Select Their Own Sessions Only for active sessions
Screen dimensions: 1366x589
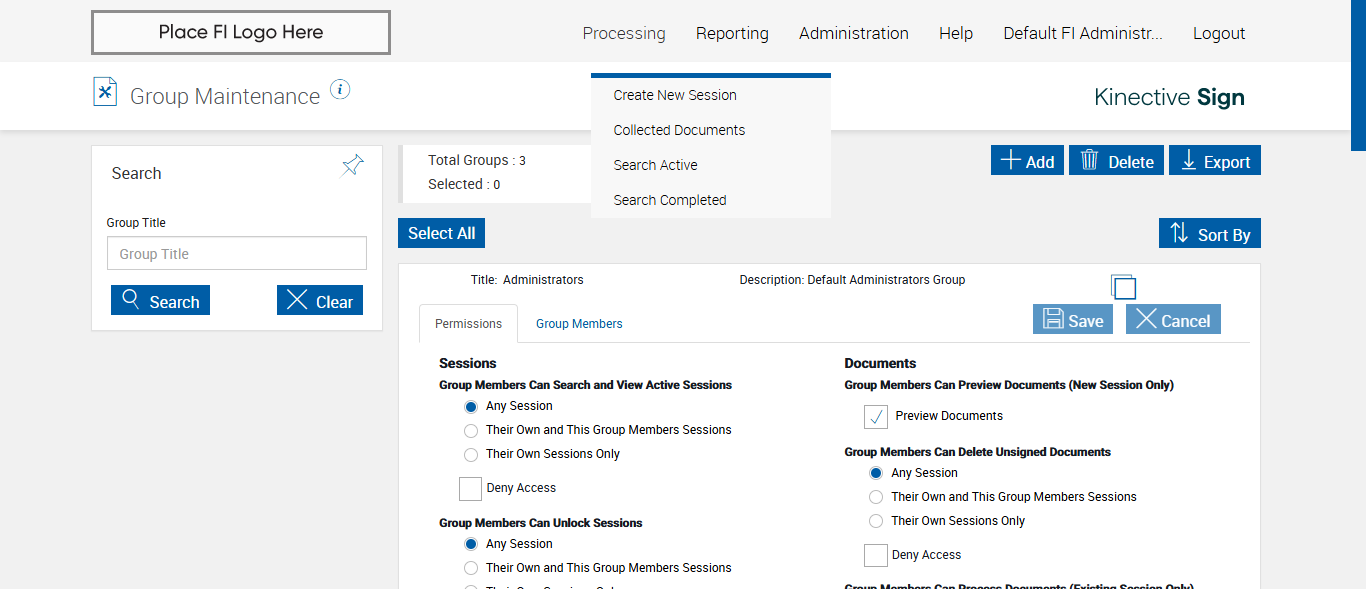pyautogui.click(x=471, y=455)
